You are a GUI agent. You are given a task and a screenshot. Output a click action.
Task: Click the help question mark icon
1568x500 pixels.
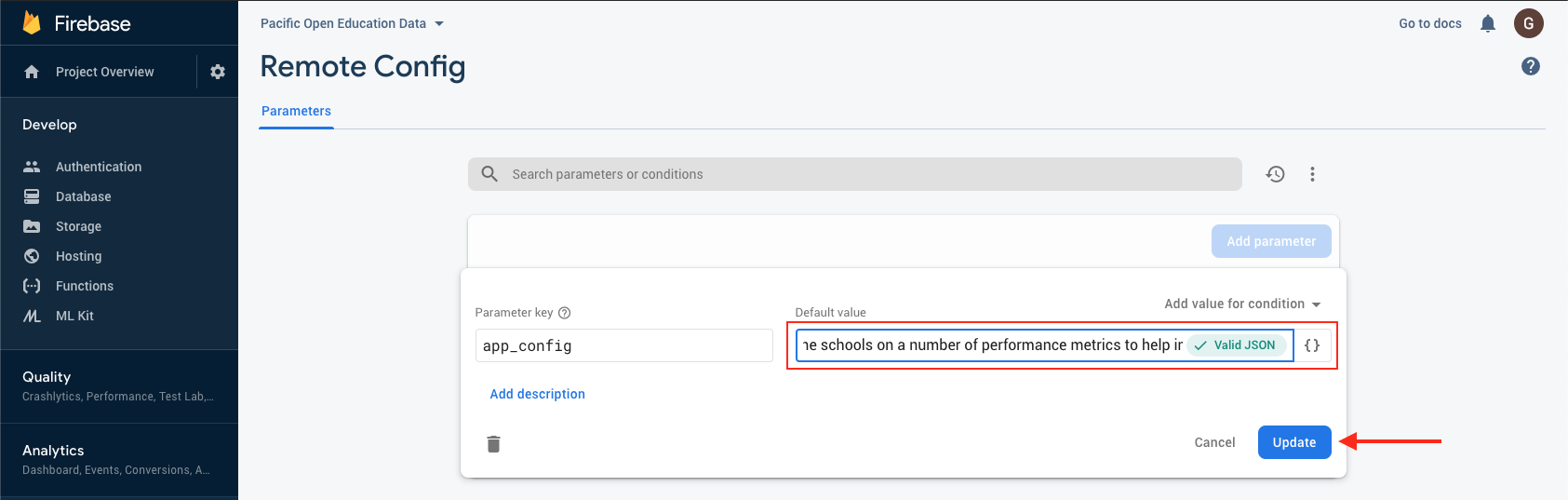click(1530, 66)
